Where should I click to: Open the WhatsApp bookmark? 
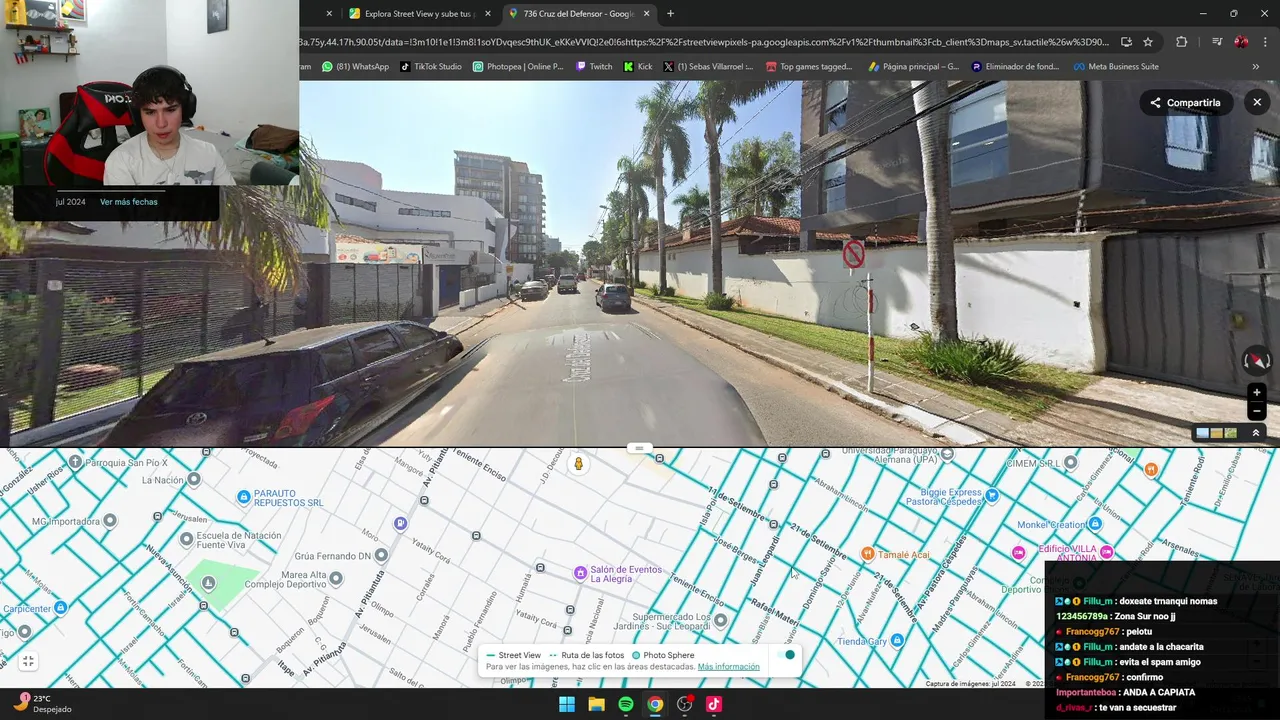coord(355,67)
